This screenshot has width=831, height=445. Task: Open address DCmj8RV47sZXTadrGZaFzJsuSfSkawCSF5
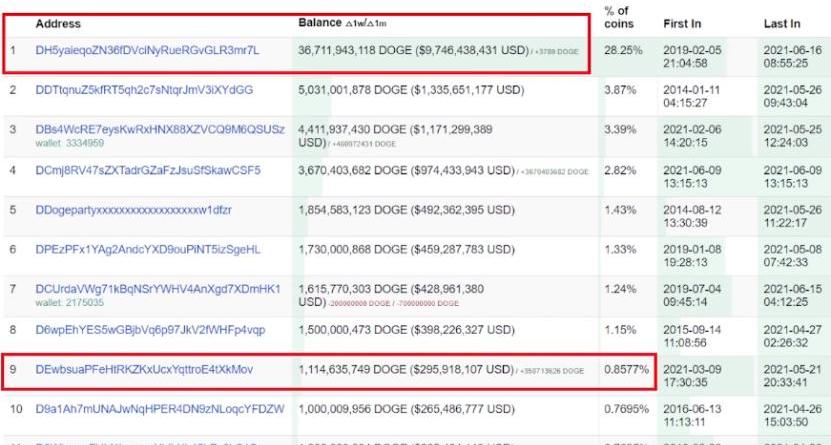tap(147, 170)
